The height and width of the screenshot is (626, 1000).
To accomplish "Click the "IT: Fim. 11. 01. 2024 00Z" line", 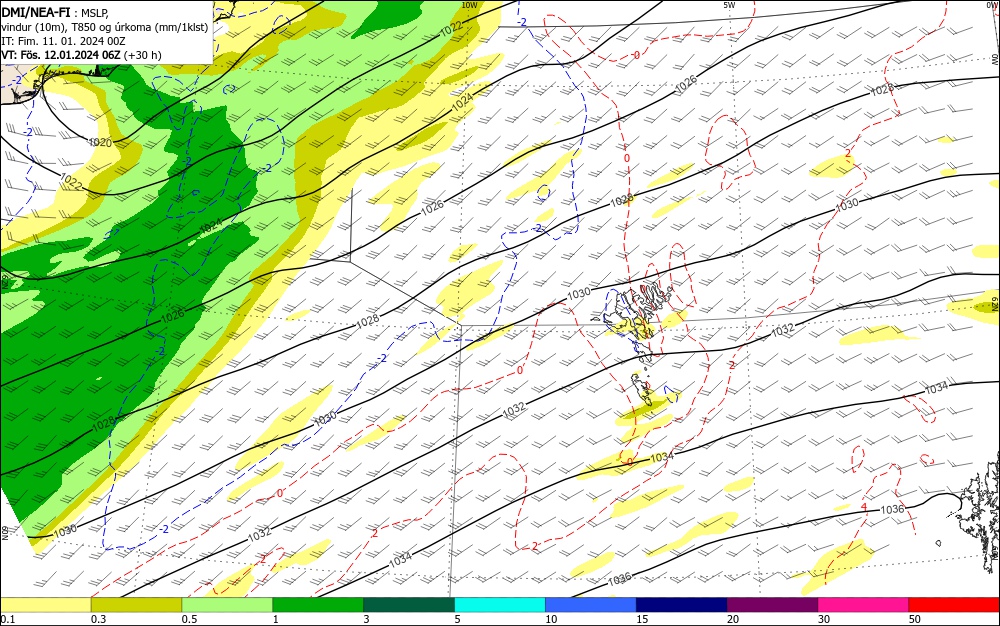I will 63,41.
